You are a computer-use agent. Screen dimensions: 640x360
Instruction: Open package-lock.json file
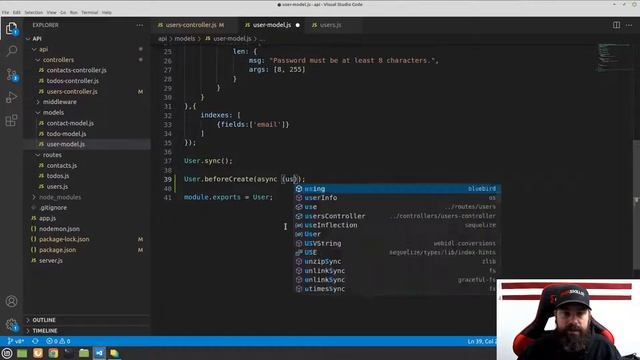coord(64,239)
